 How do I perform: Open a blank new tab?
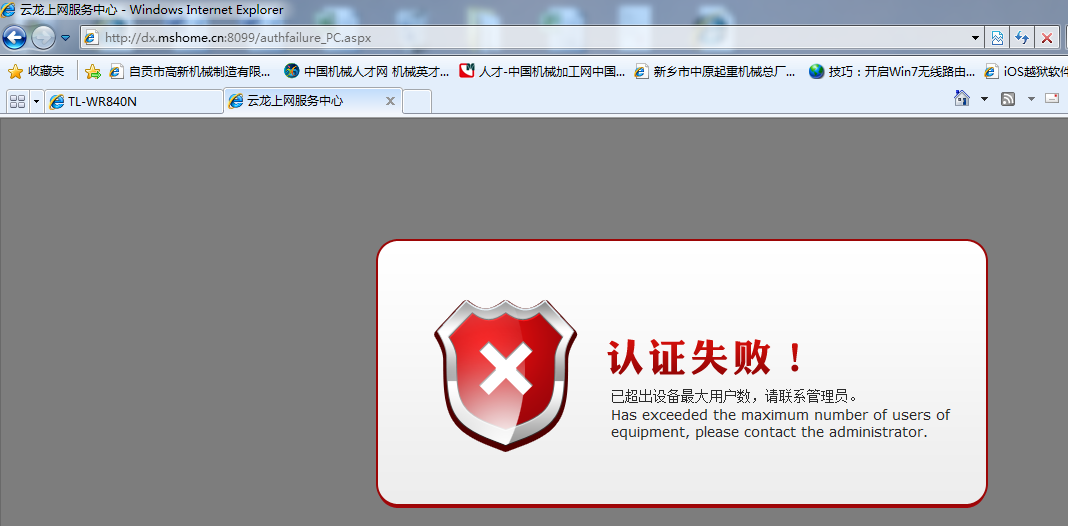tap(417, 102)
